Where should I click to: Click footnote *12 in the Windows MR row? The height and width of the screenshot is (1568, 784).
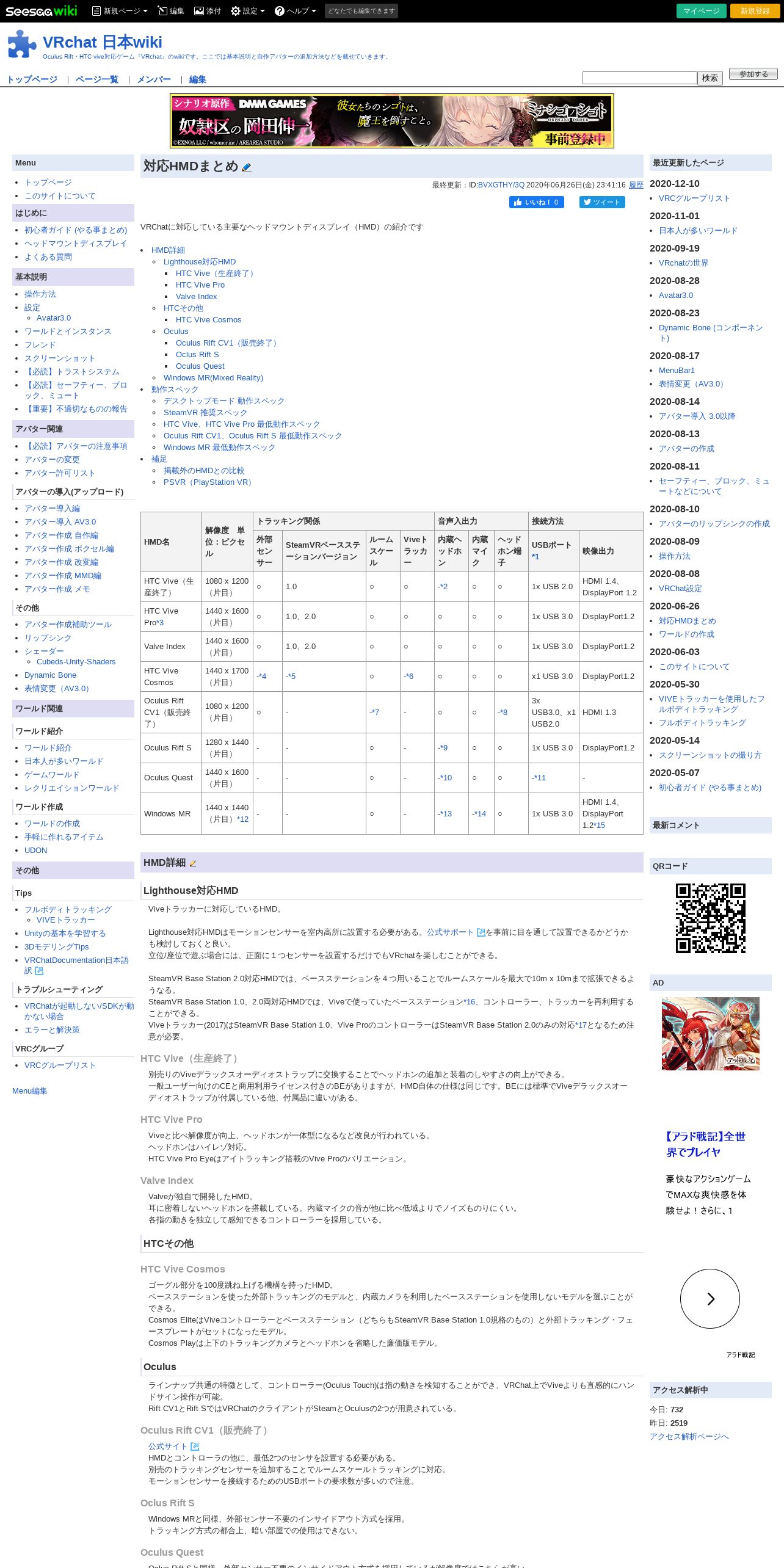(242, 819)
